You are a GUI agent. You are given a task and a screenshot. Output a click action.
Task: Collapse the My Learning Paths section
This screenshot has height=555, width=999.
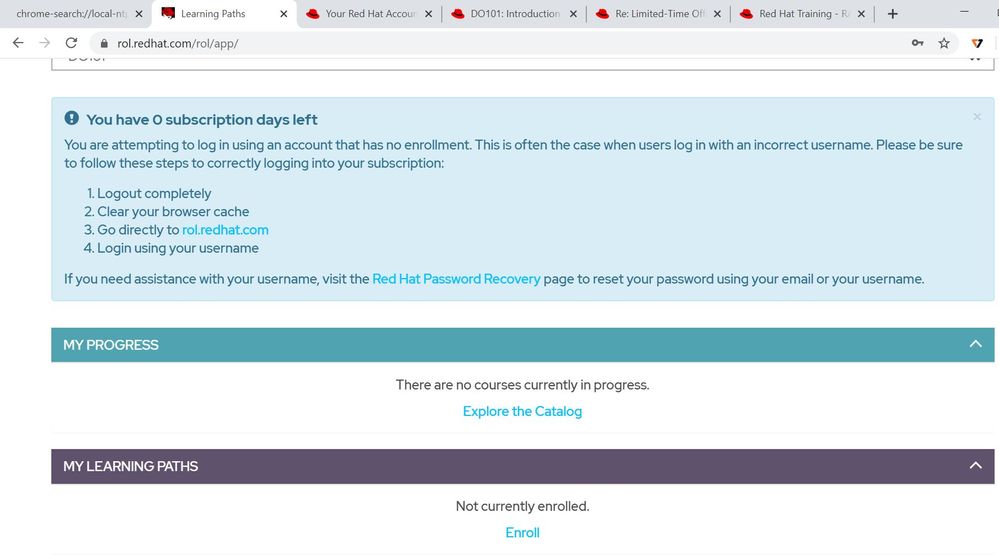976,465
